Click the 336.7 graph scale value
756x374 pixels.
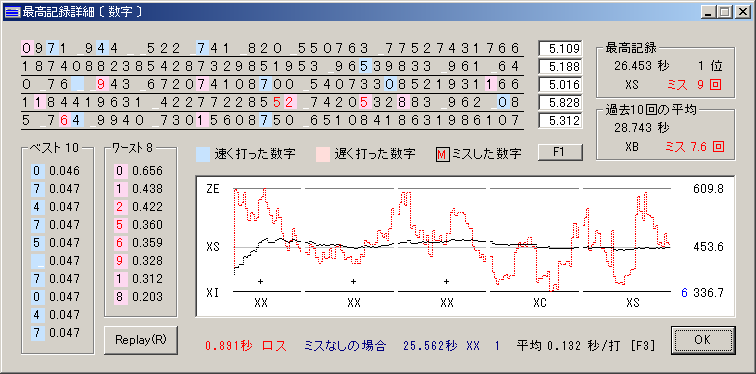click(708, 293)
